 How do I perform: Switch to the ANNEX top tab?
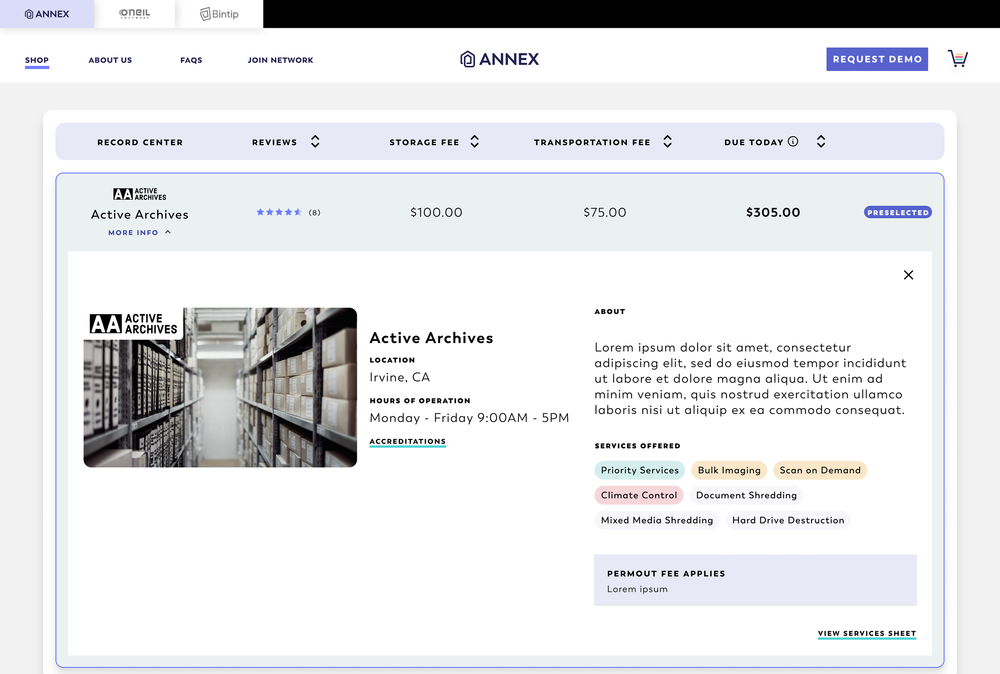[47, 14]
